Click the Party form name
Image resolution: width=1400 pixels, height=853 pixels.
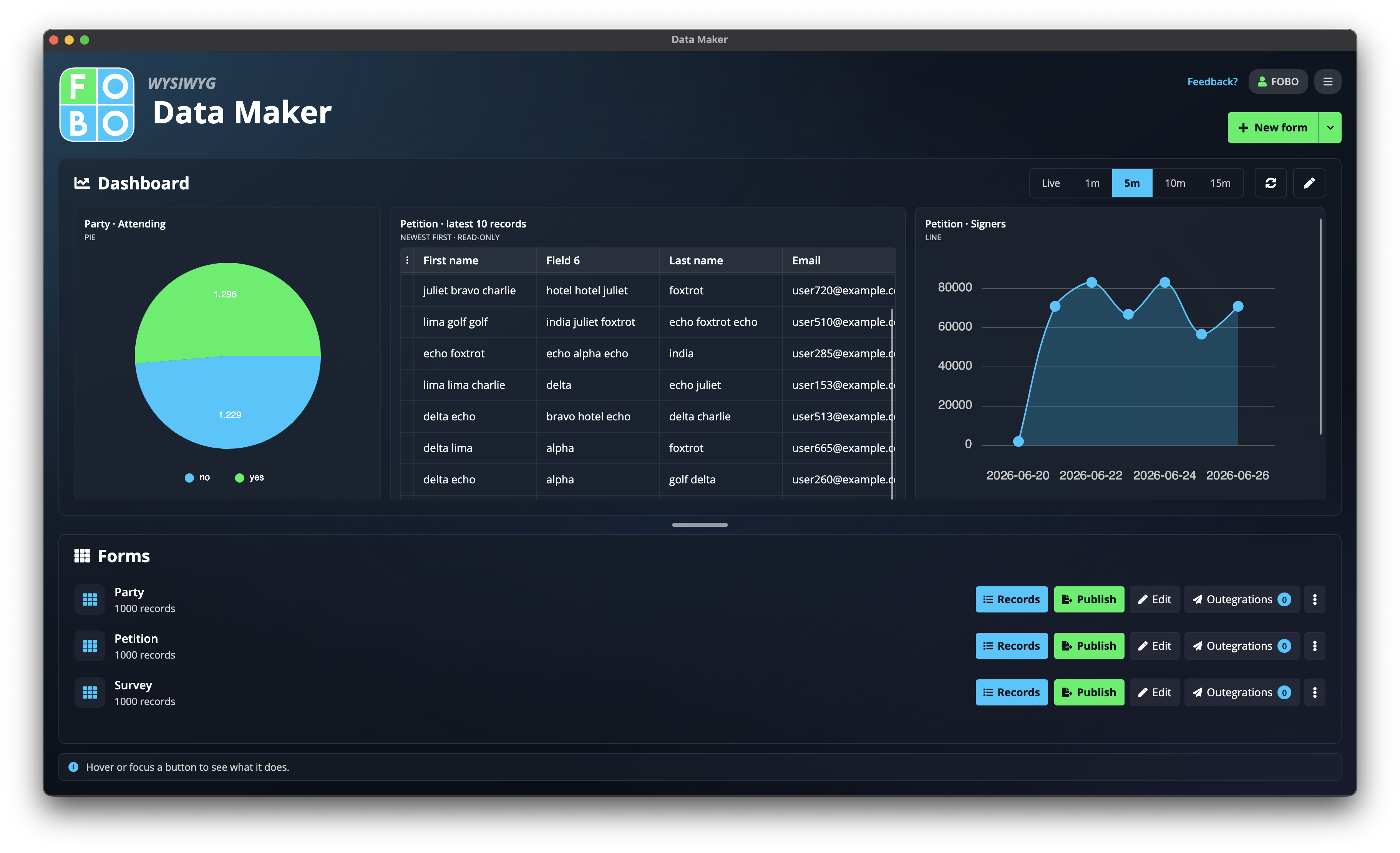(129, 592)
